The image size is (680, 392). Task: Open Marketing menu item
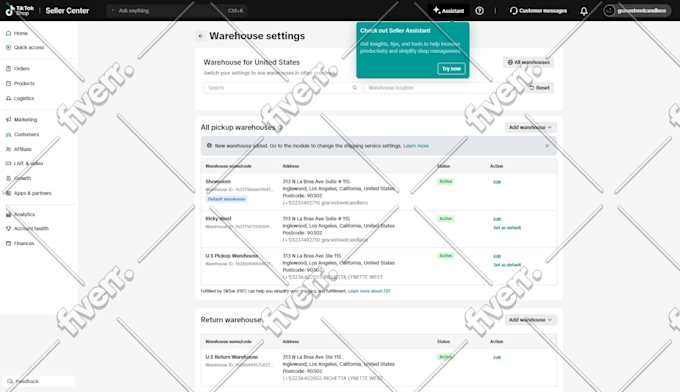[25, 119]
